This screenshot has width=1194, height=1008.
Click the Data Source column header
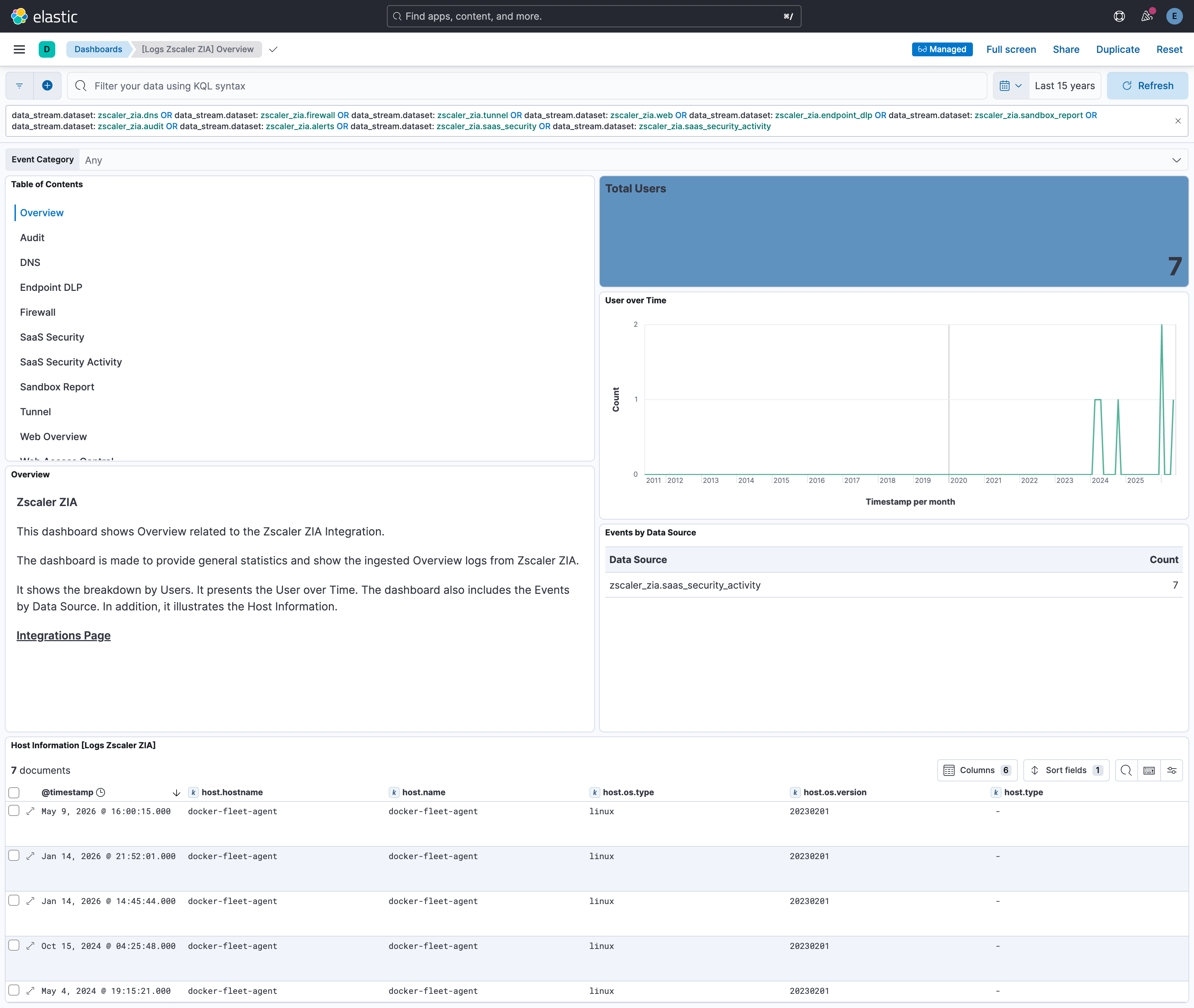638,560
